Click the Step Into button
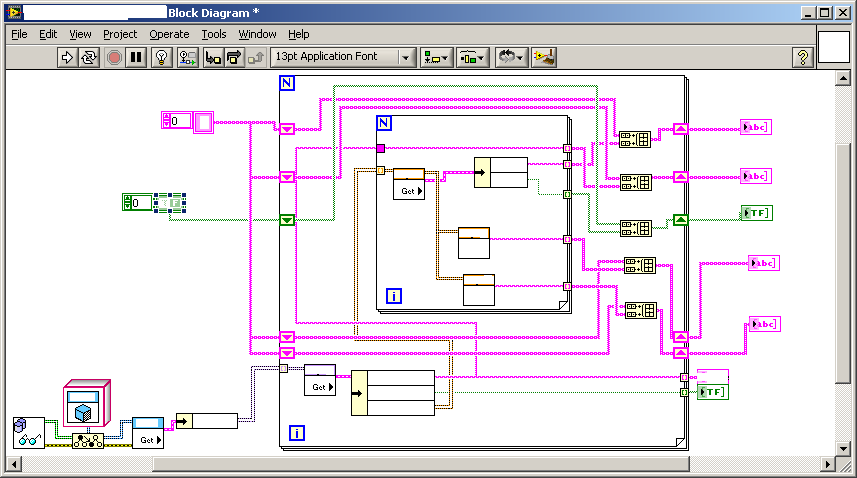 tap(213, 57)
